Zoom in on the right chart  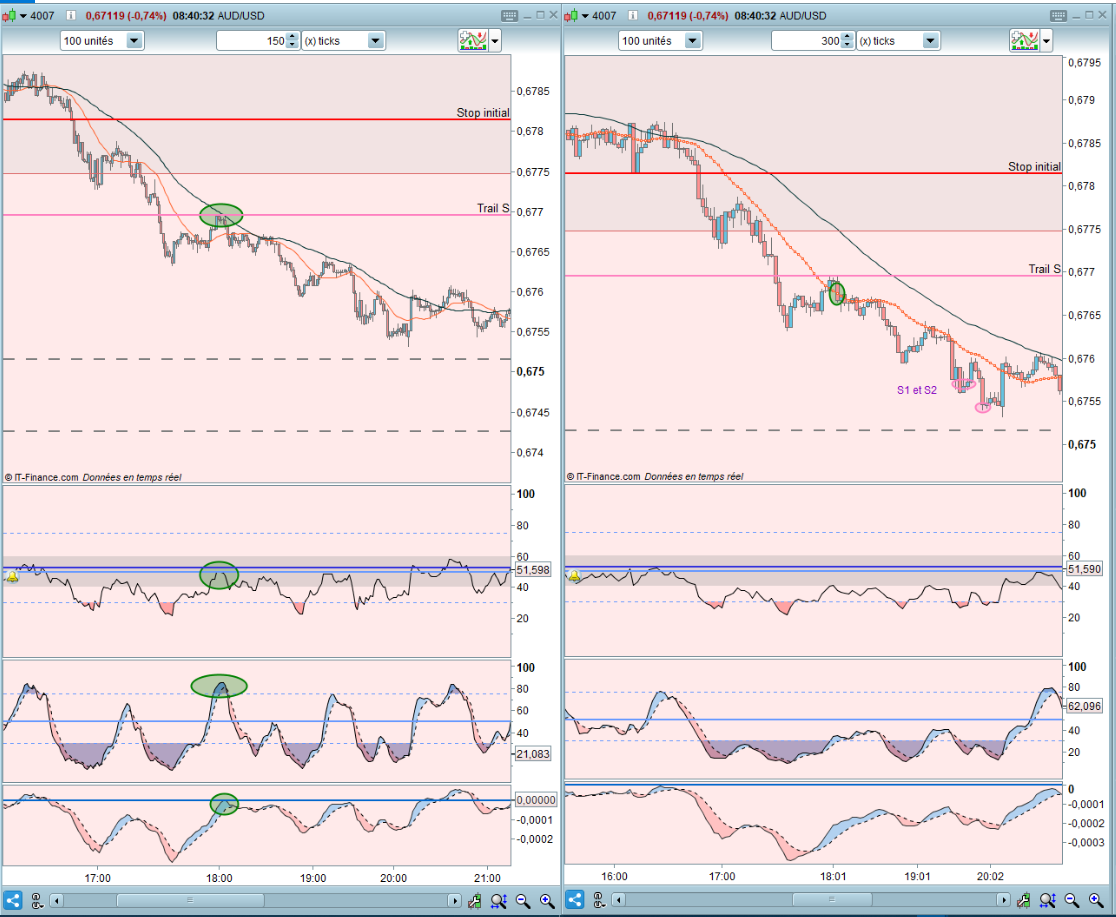1096,901
